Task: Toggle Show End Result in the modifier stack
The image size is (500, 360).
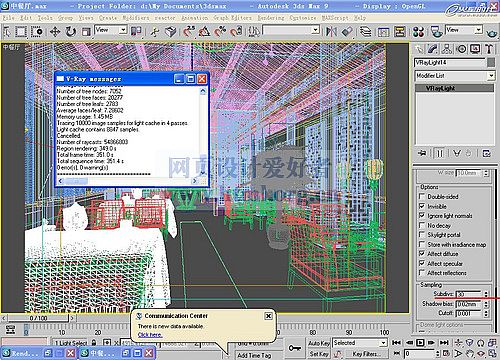Action: 440,153
